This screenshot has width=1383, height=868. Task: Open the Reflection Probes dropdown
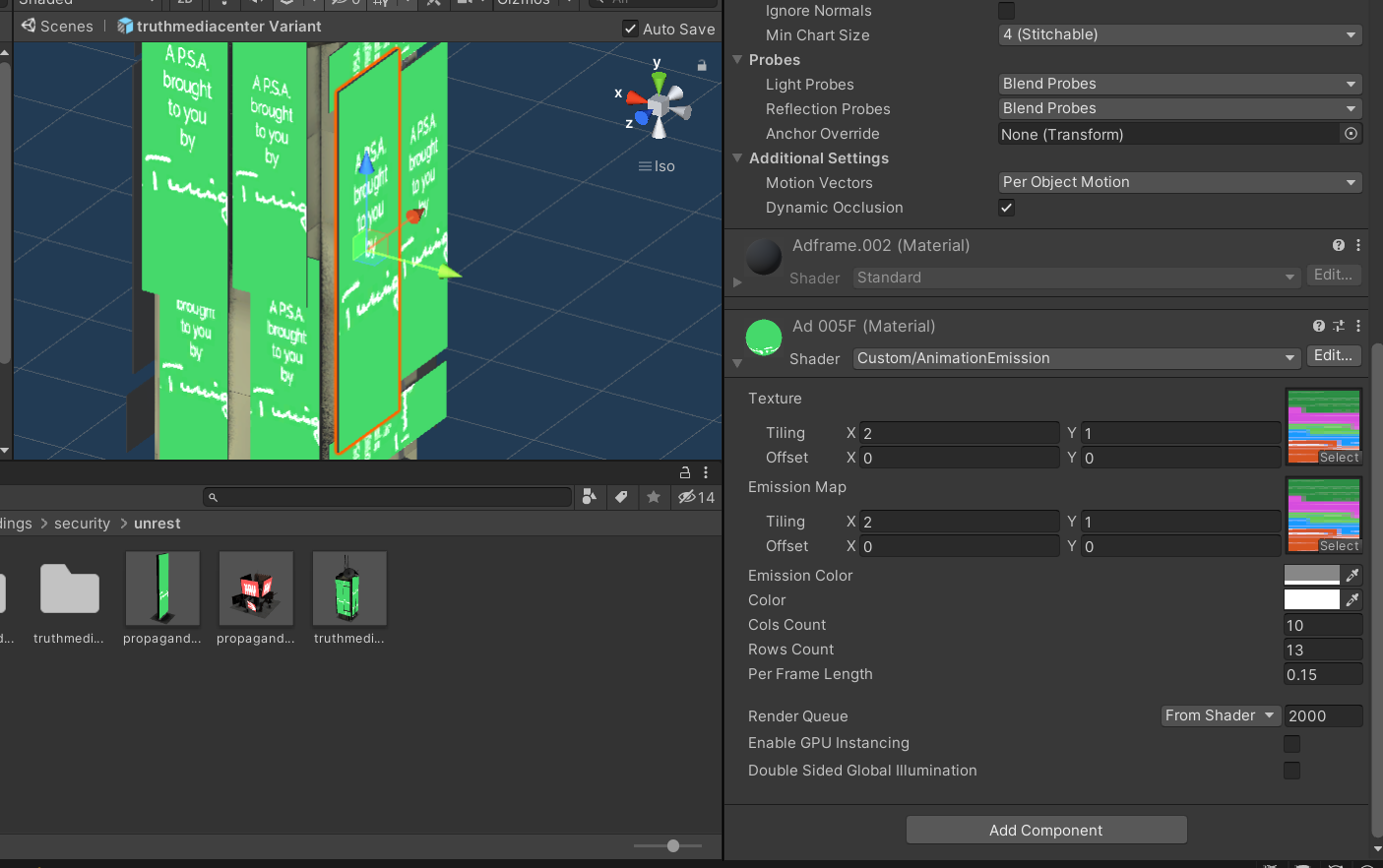[x=1180, y=108]
